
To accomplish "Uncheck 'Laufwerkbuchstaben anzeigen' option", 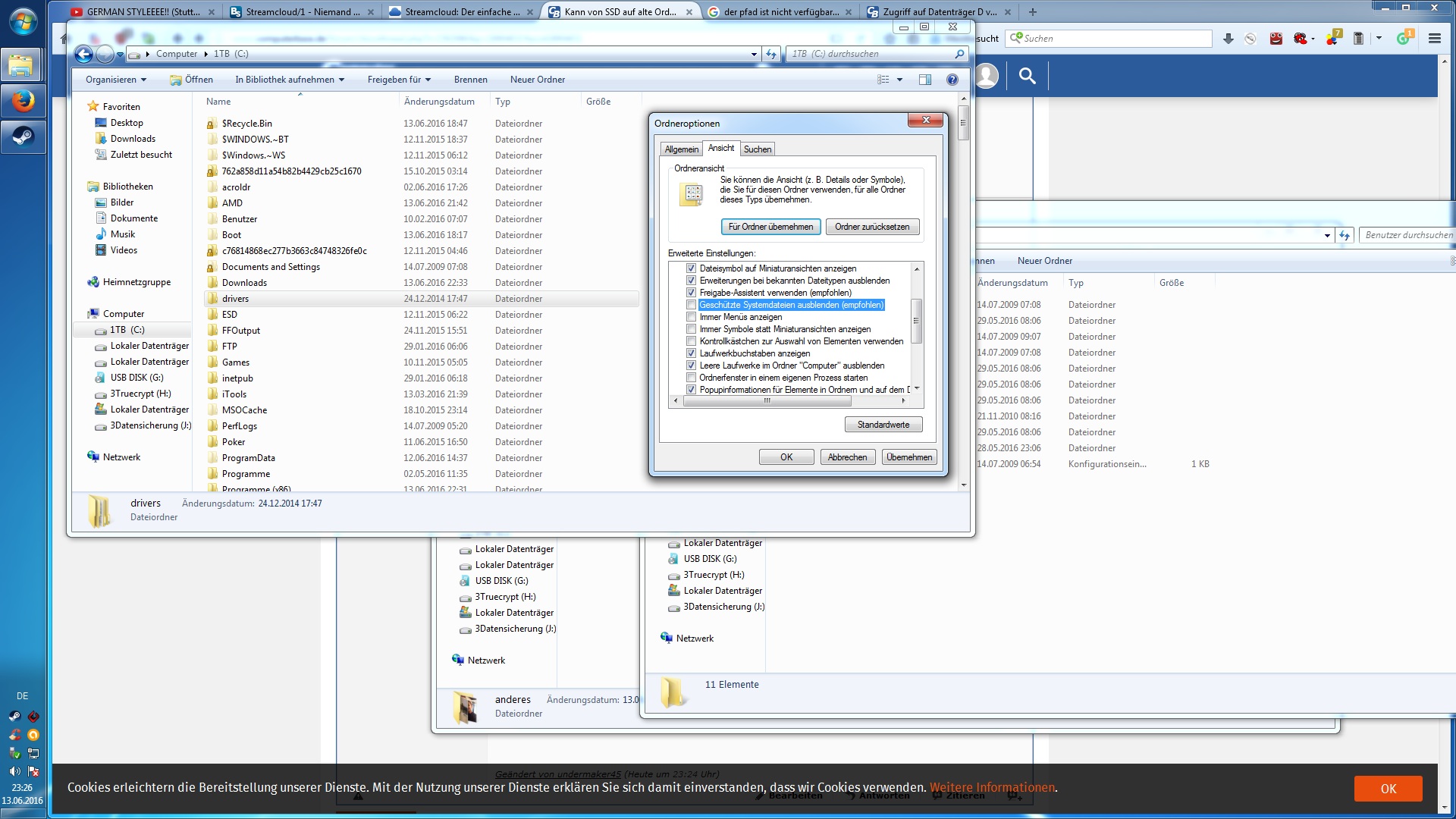I will [691, 353].
